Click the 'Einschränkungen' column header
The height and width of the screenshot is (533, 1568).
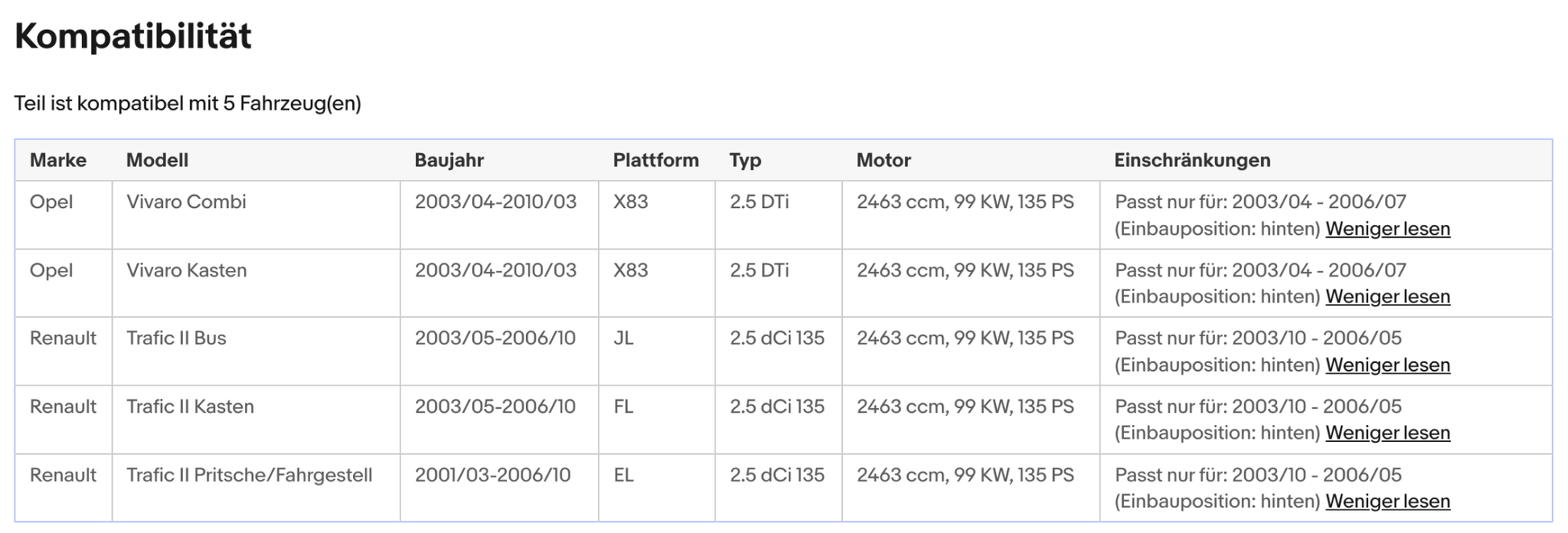[1192, 160]
